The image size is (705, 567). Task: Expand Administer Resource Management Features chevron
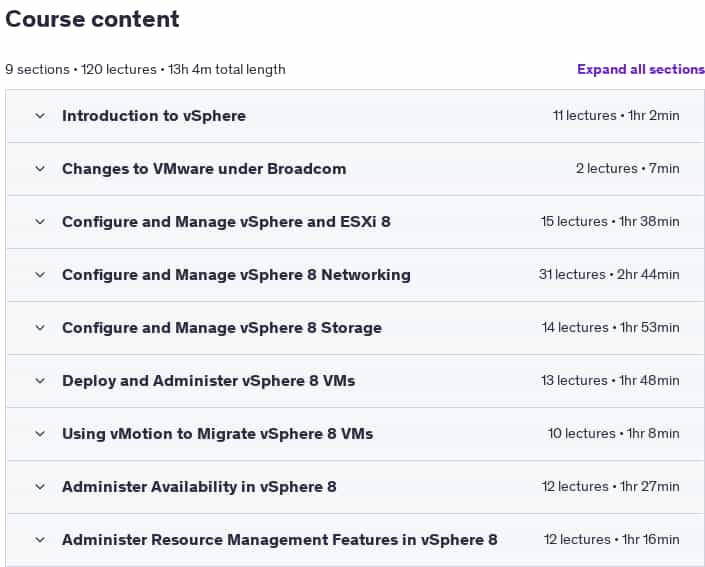click(40, 540)
